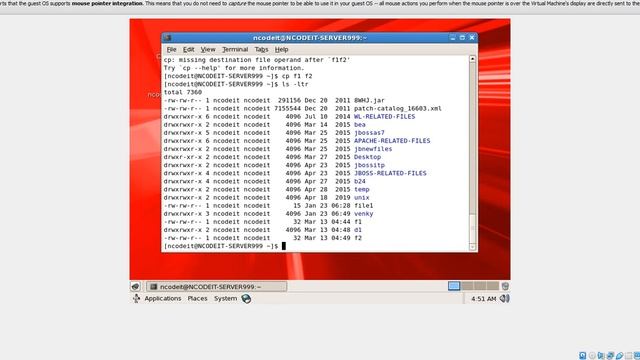
Task: Click the jbossas7 directory name
Action: click(369, 133)
